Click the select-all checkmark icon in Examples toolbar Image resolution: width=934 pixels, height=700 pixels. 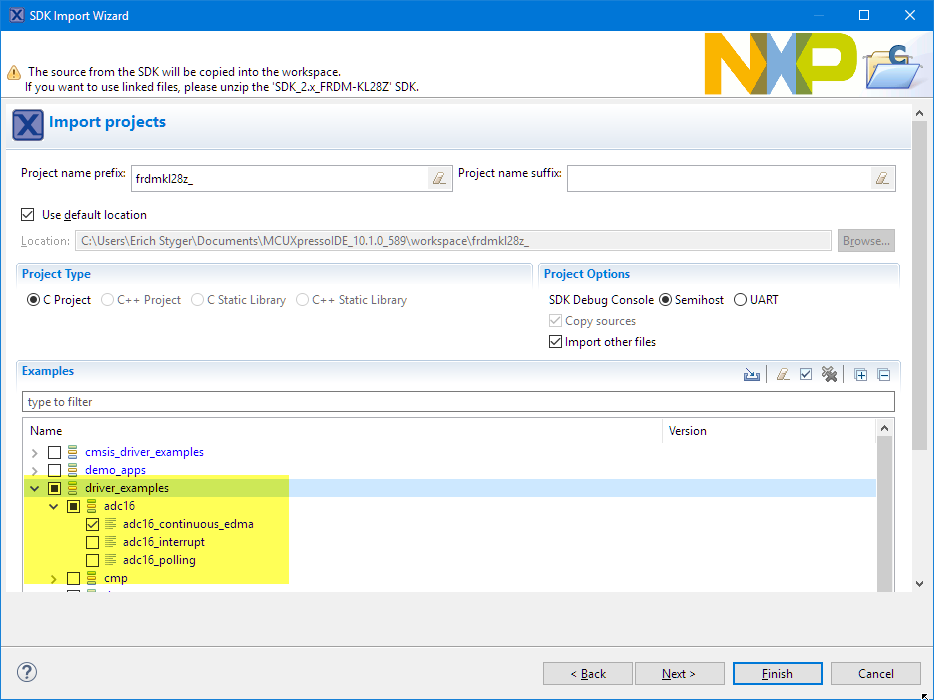(806, 375)
